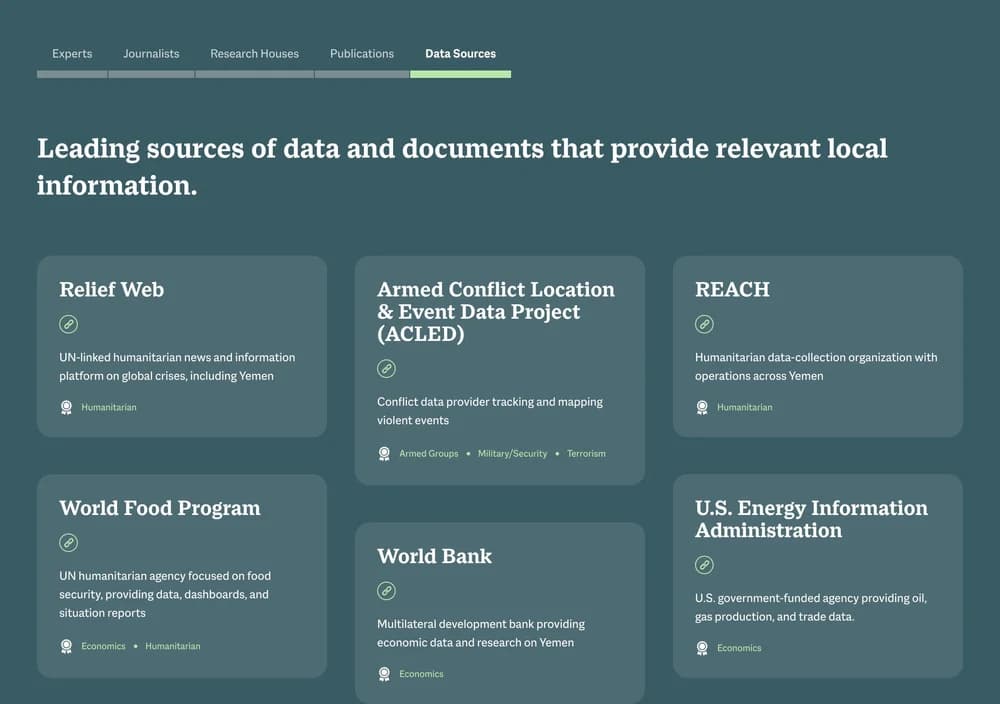The height and width of the screenshot is (704, 1000).
Task: Click the badge icon in World Bank card
Action: click(x=384, y=674)
